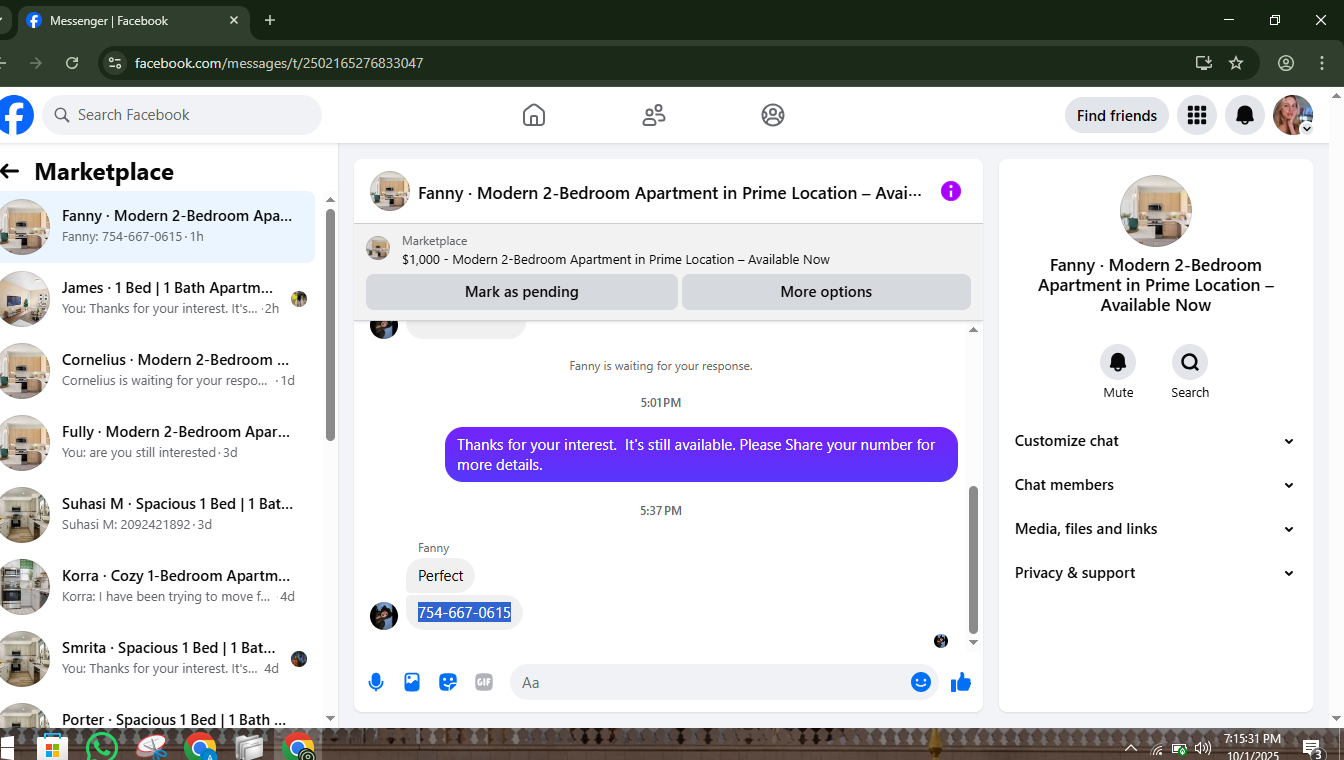Reload the page in Chrome
Viewport: 1344px width, 760px height.
click(x=72, y=63)
